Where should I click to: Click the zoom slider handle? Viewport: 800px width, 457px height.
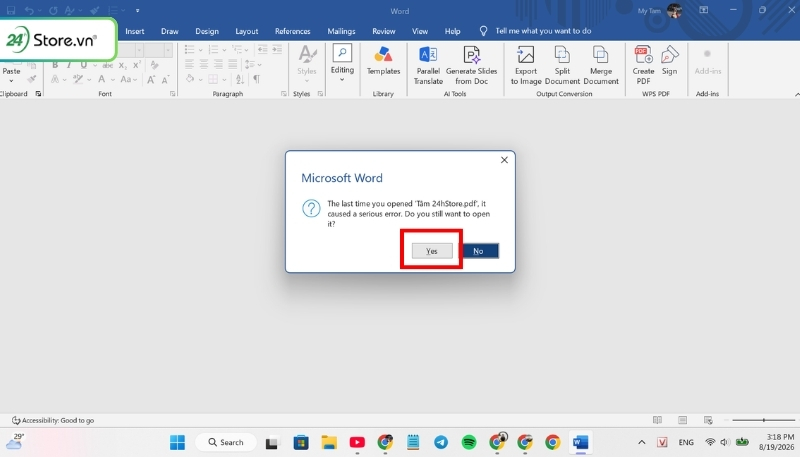point(764,420)
